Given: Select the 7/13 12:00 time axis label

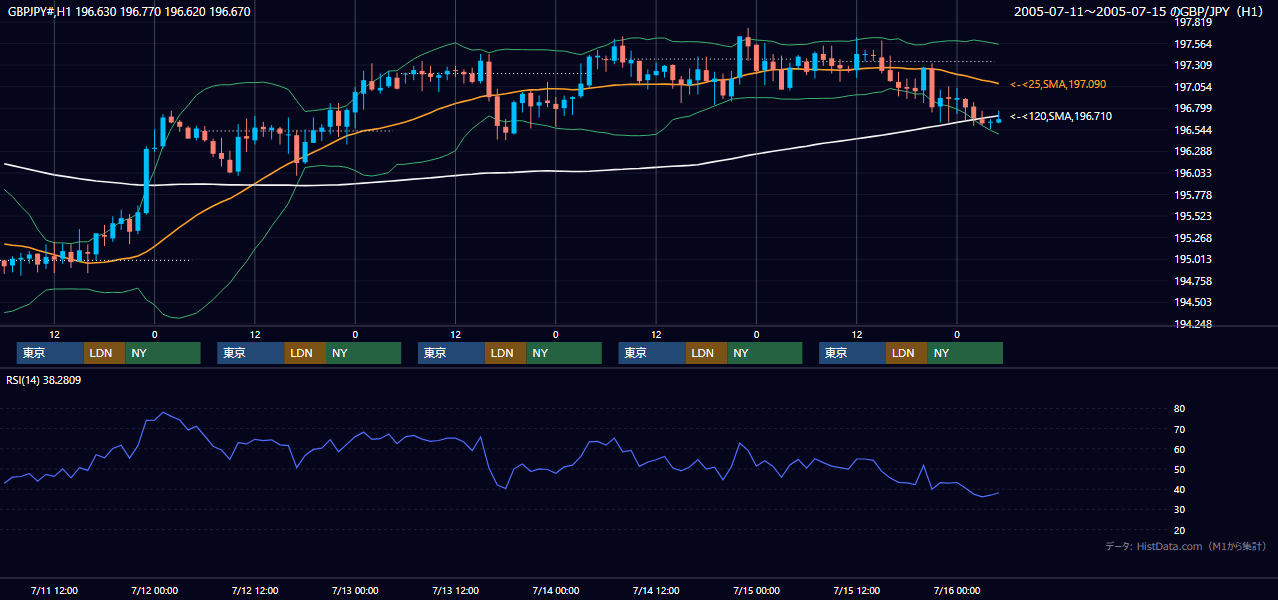Looking at the screenshot, I should 456,590.
